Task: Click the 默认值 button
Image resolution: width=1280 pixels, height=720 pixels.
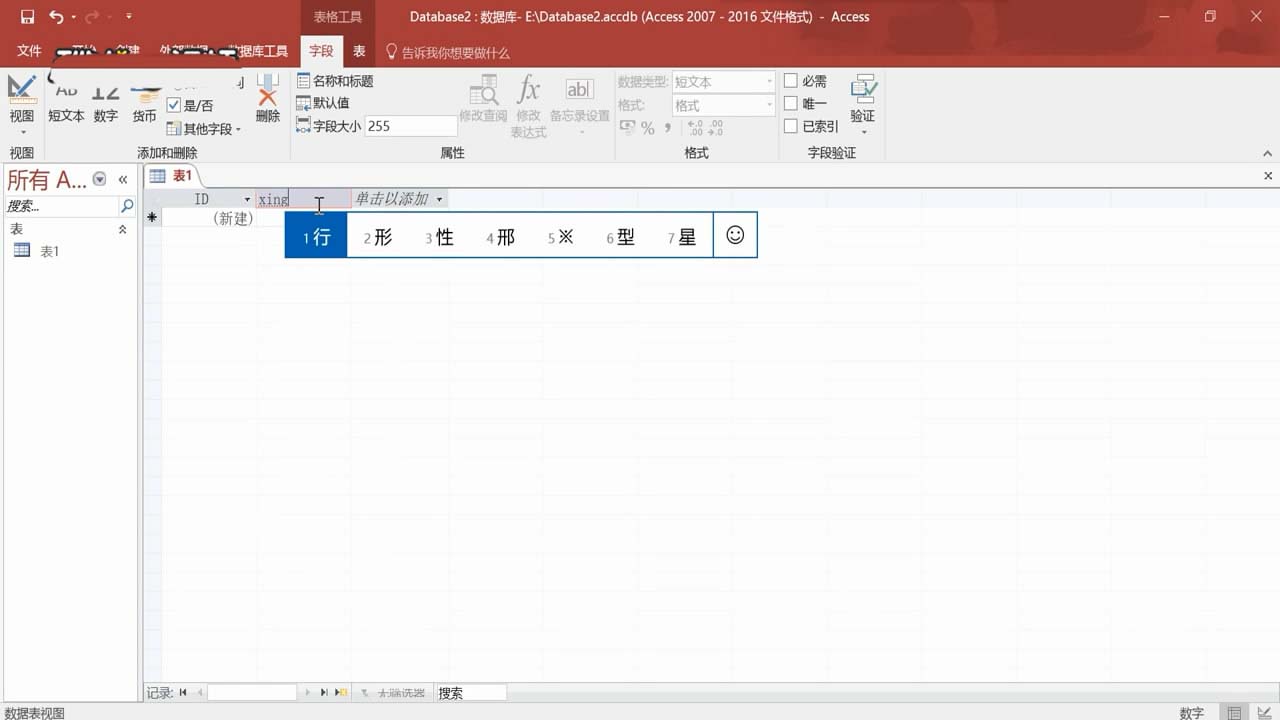Action: coord(323,103)
